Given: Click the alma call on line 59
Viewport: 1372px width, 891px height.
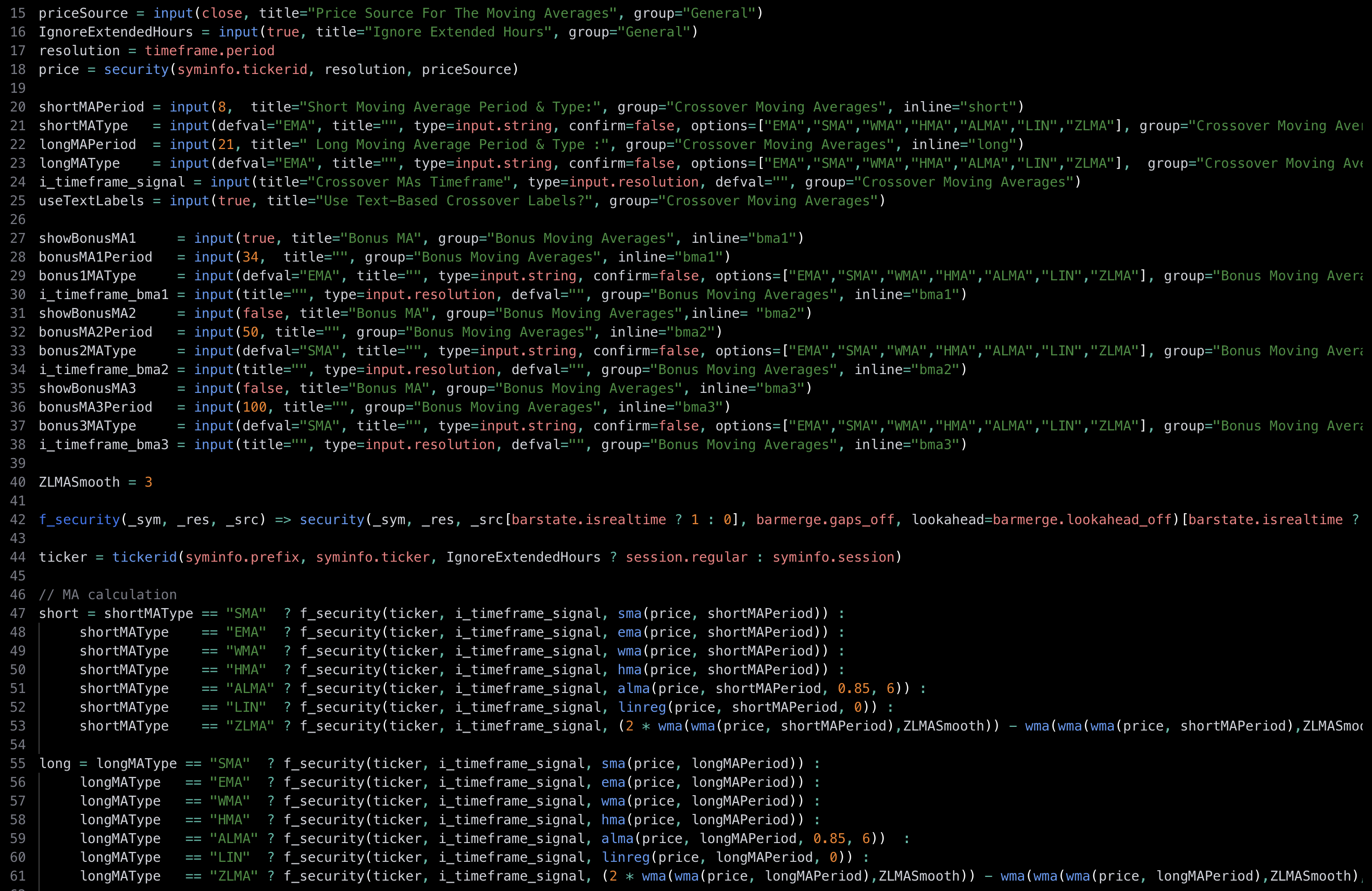Looking at the screenshot, I should pyautogui.click(x=617, y=838).
